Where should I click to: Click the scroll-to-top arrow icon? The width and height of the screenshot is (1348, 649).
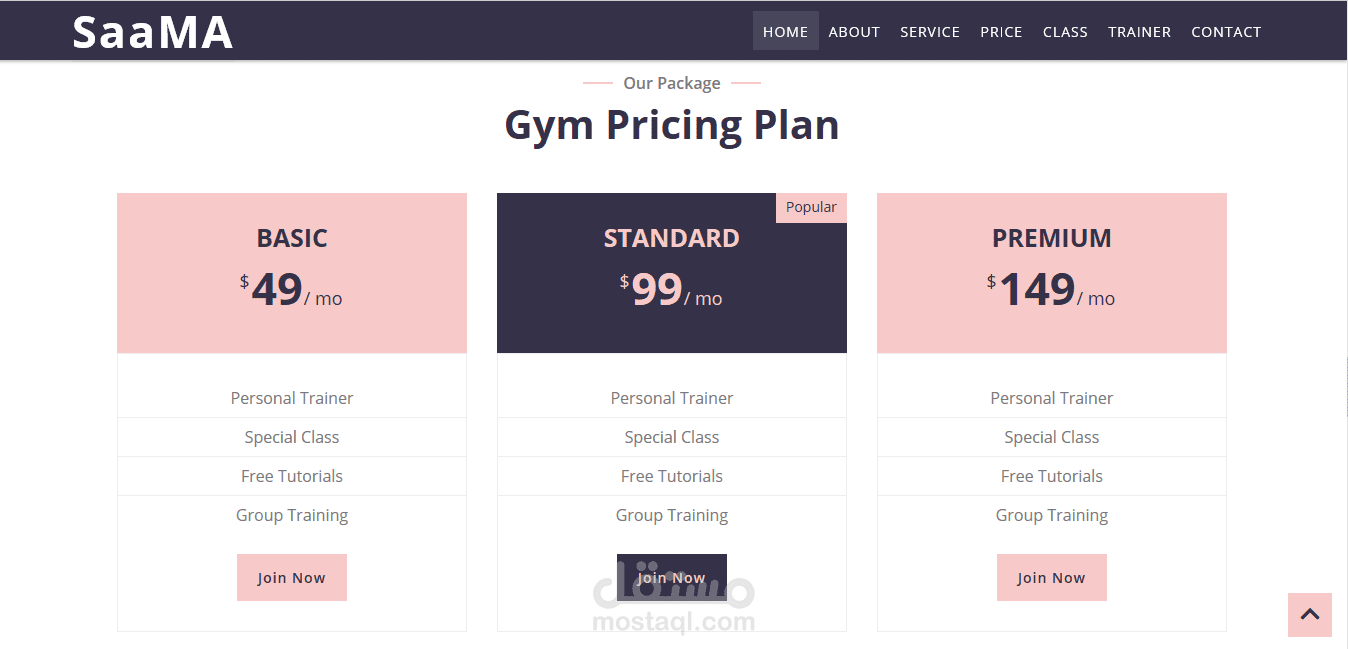(x=1309, y=615)
